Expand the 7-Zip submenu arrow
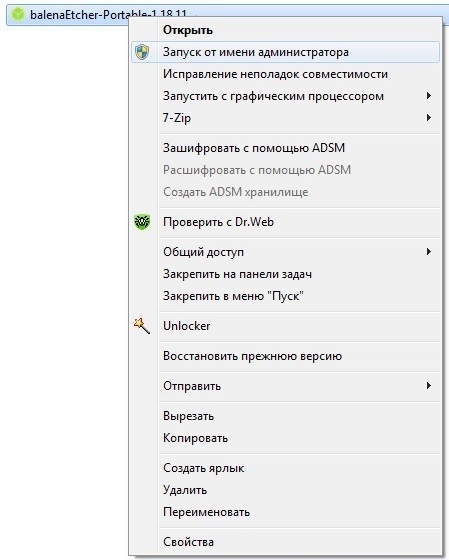Screen dimensions: 449x560 tap(429, 118)
